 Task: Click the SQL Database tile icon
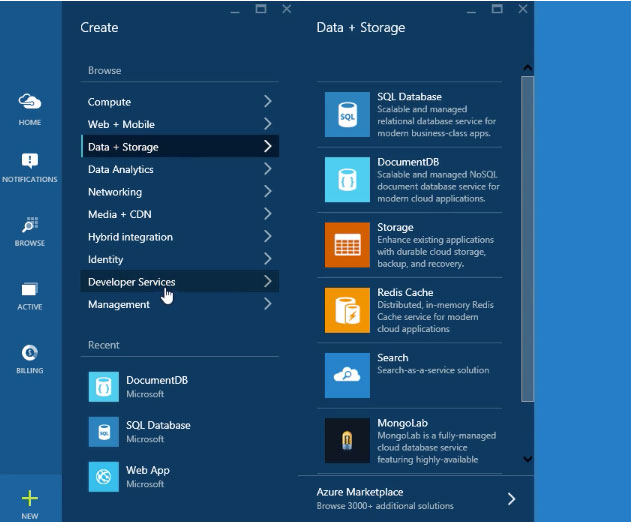(347, 114)
